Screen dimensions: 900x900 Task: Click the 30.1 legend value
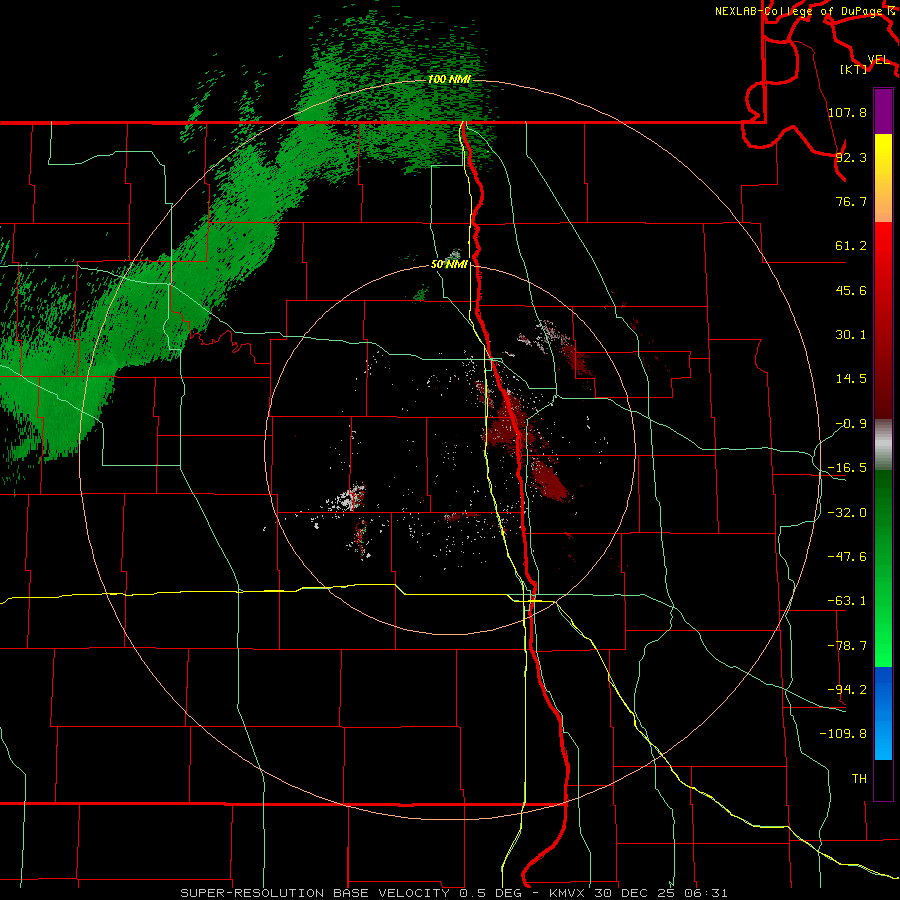851,335
